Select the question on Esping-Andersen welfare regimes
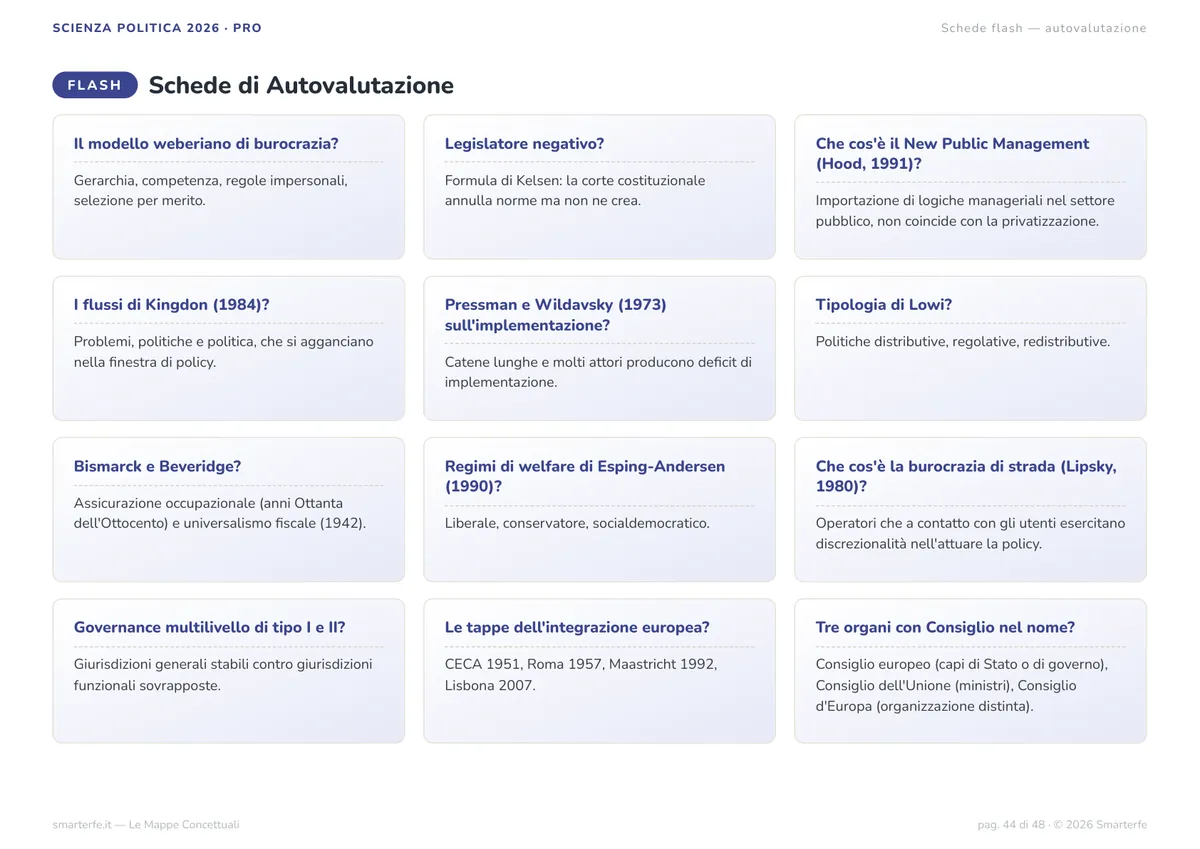Image resolution: width=1200 pixels, height=849 pixels. tap(585, 476)
